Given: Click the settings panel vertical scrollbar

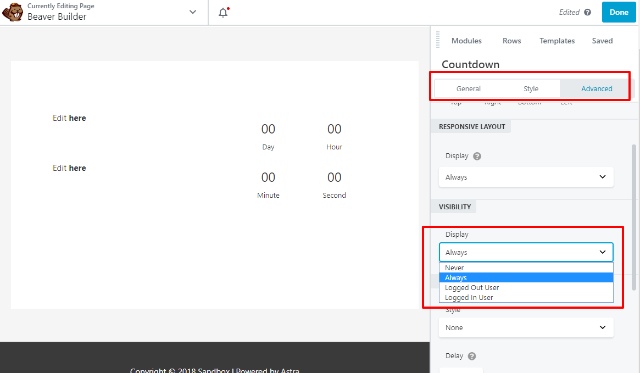Looking at the screenshot, I should coord(634,216).
